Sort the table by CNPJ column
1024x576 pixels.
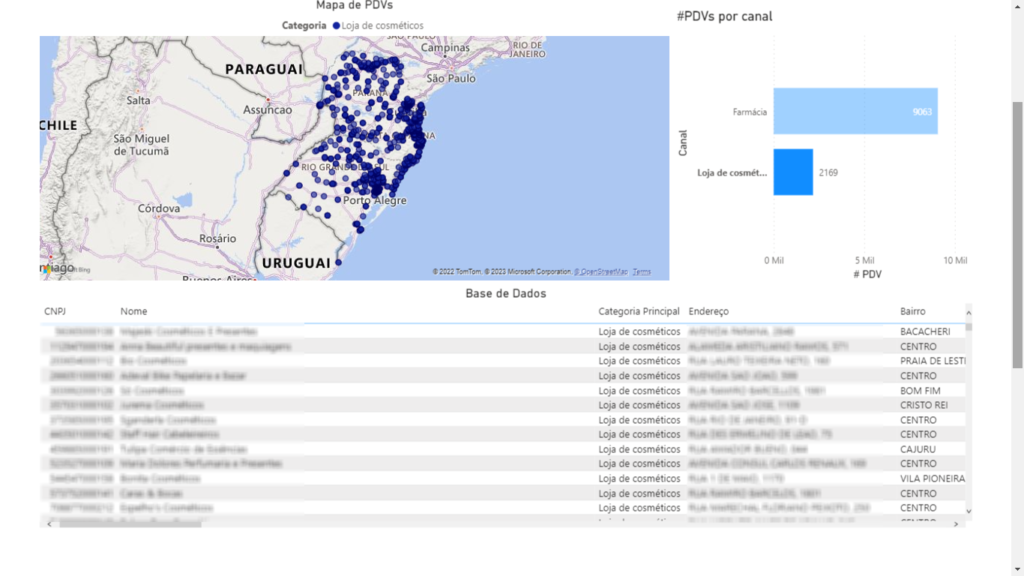55,312
